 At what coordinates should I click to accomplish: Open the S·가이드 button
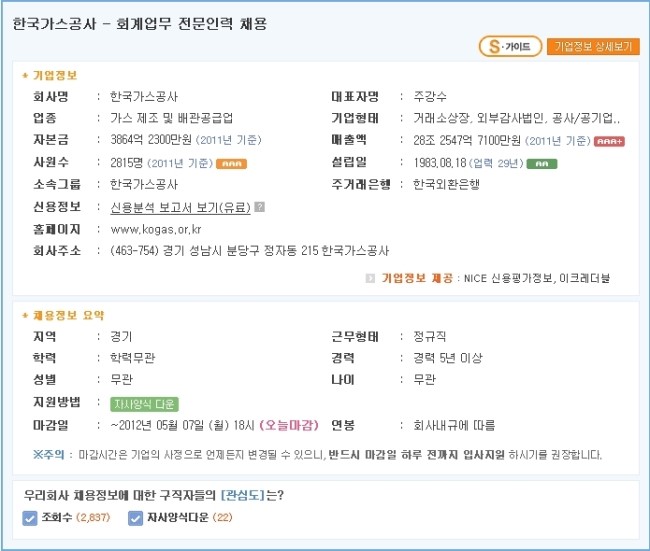point(510,46)
